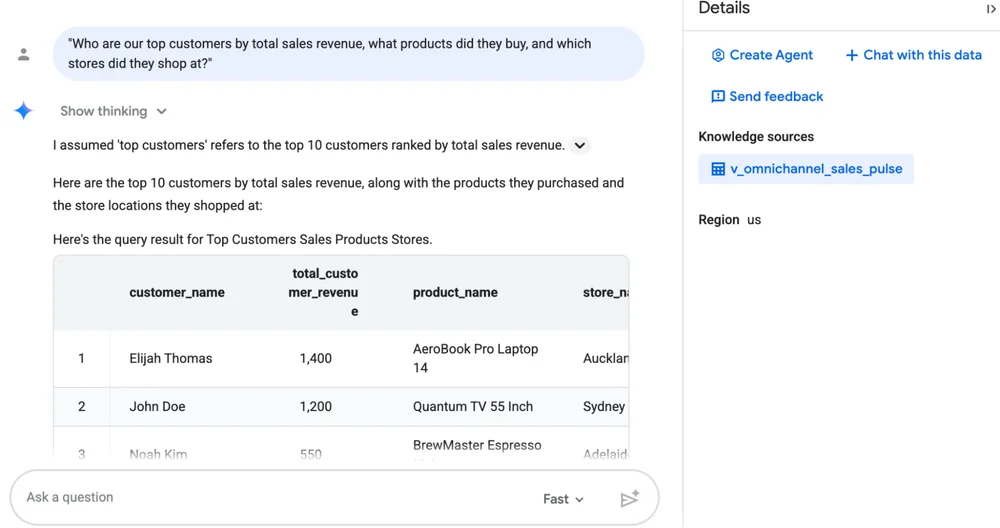Viewport: 1000px width, 528px height.
Task: Click the Adelaide store cell
Action: pos(605,454)
